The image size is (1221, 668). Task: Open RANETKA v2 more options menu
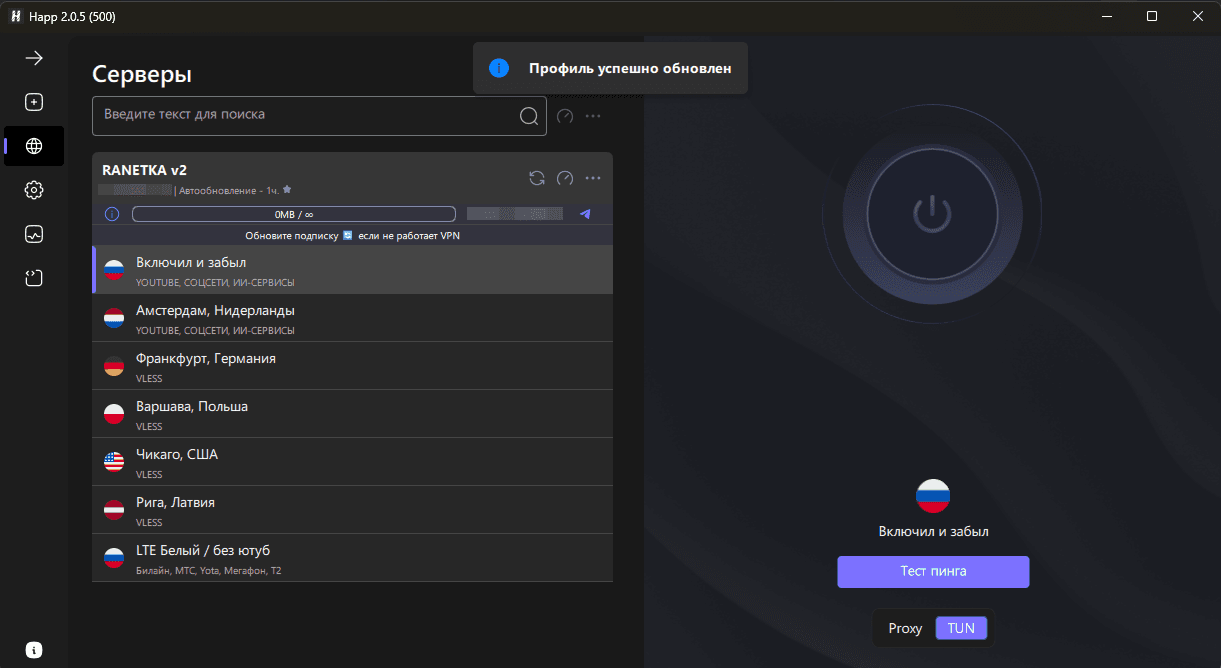click(x=593, y=178)
